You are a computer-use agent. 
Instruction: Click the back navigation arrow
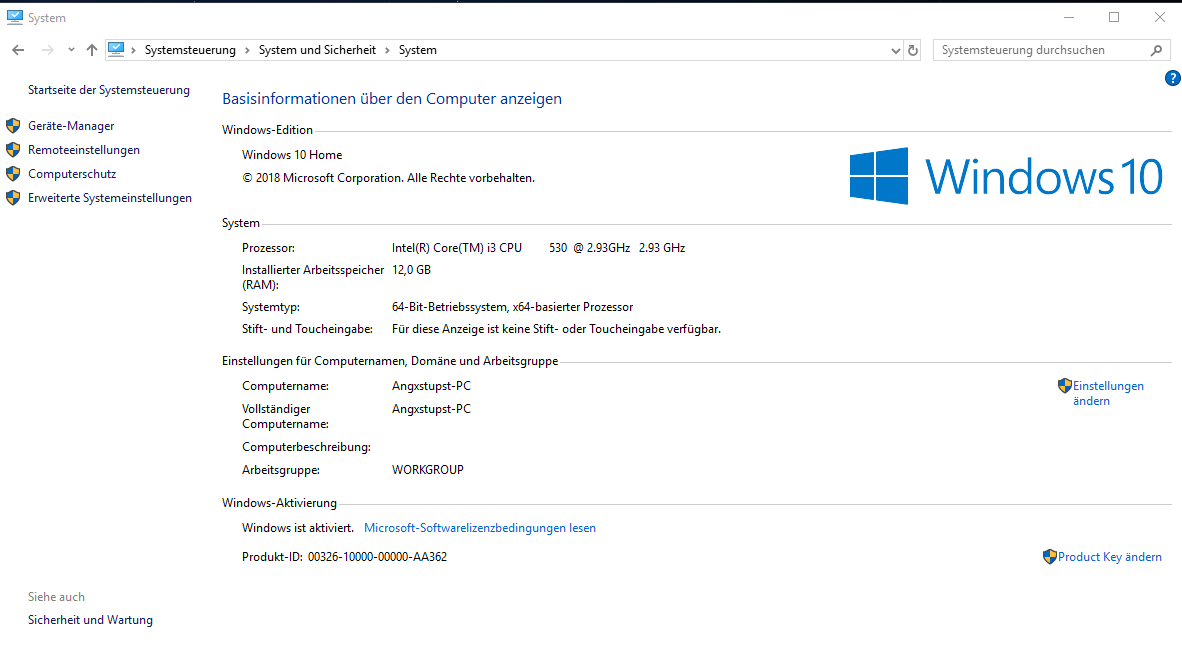pos(18,50)
